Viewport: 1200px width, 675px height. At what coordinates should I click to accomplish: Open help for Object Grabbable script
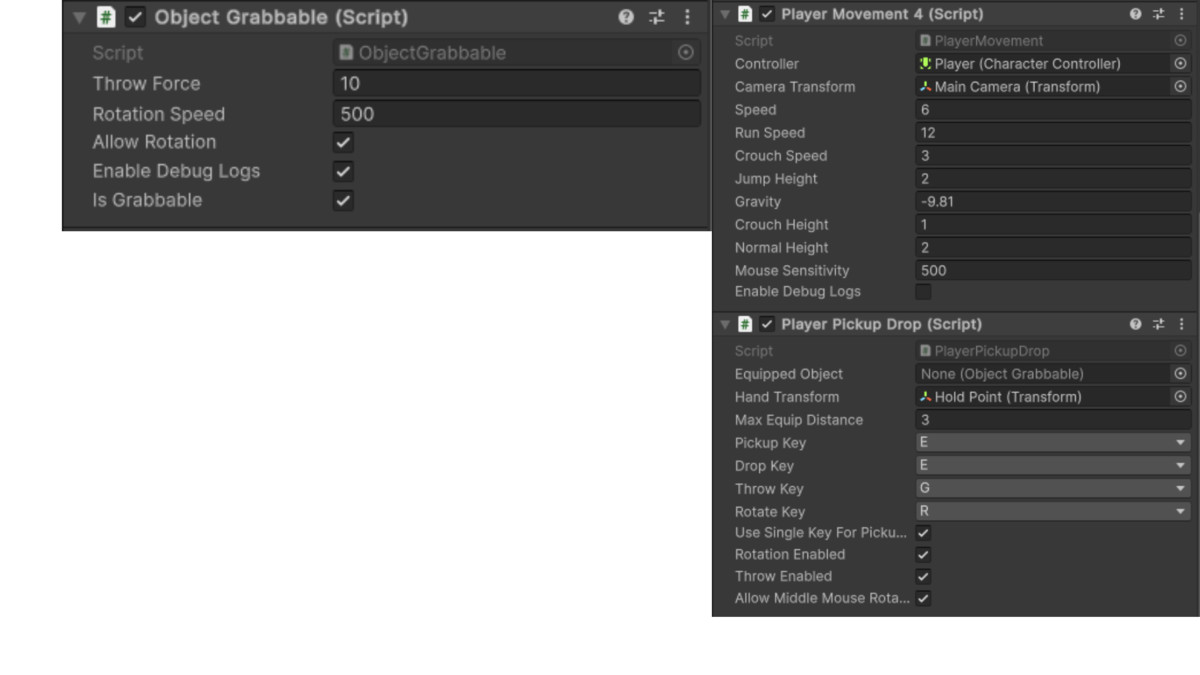[x=626, y=17]
